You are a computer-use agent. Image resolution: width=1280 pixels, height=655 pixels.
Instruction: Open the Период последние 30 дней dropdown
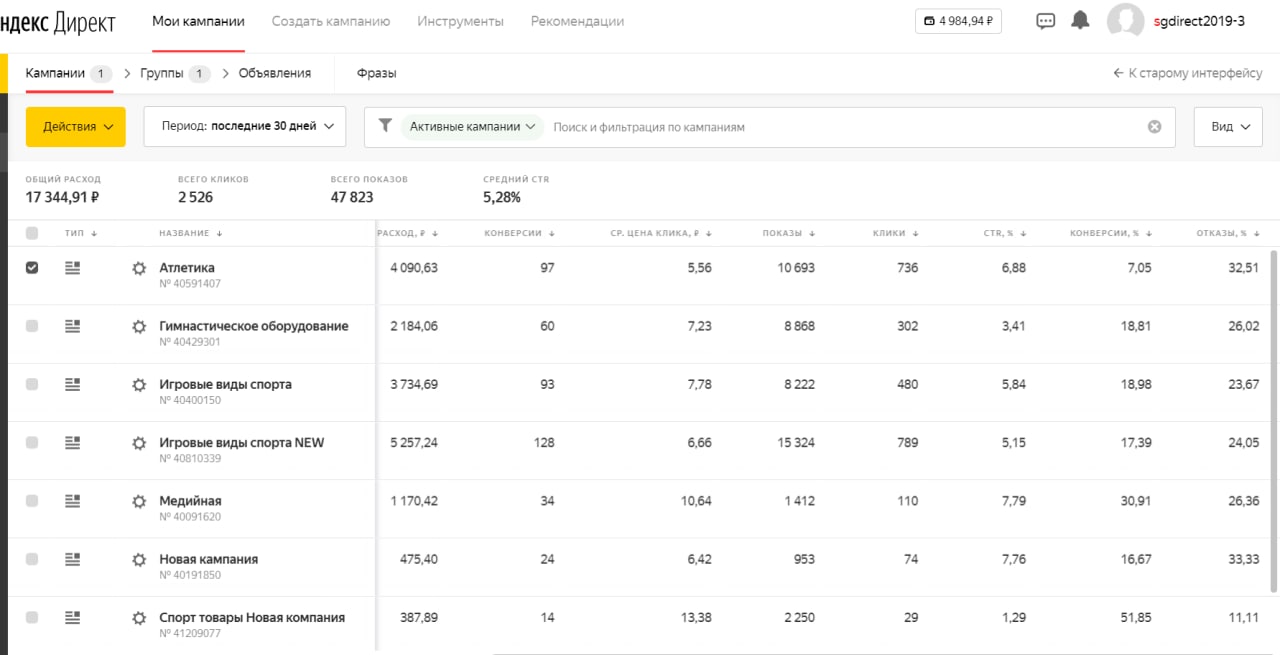click(245, 127)
